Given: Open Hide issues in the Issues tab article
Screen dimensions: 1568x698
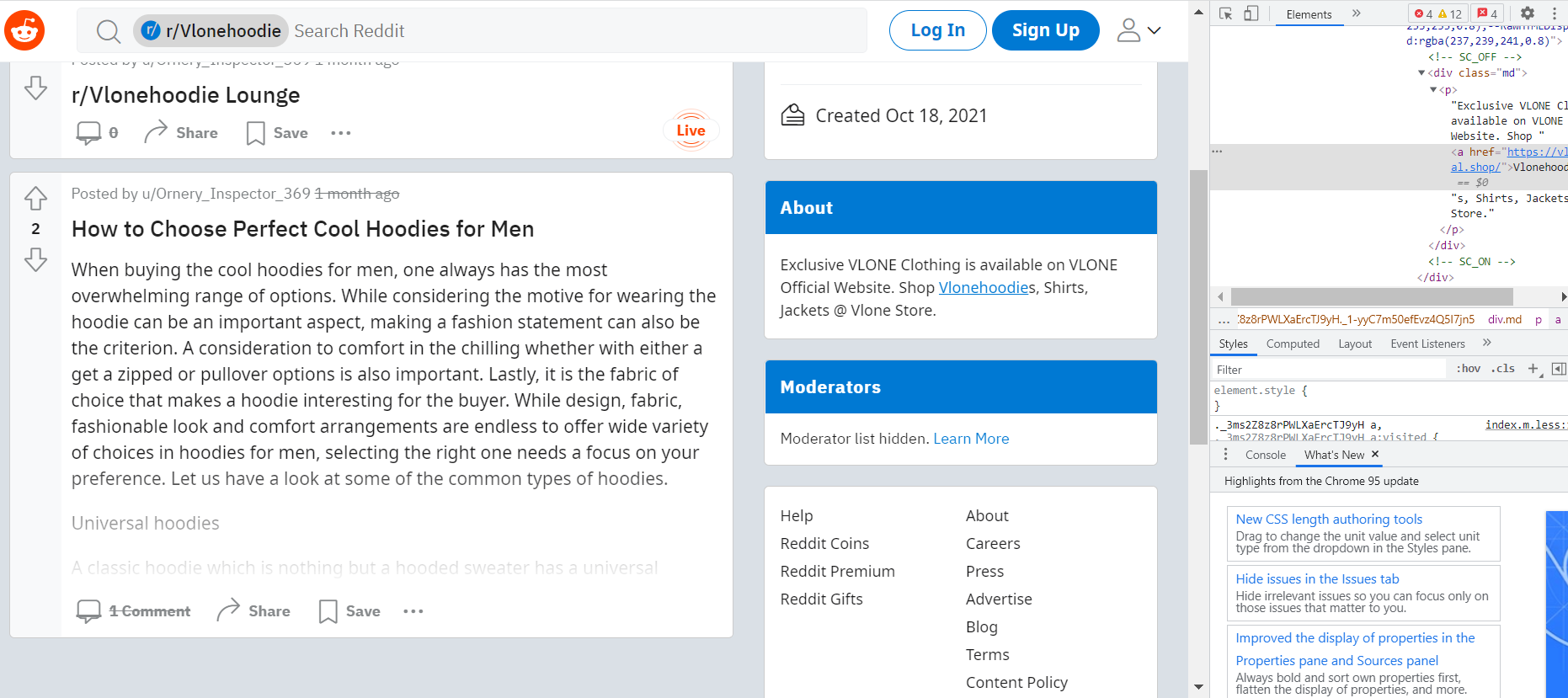Looking at the screenshot, I should click(x=1317, y=579).
